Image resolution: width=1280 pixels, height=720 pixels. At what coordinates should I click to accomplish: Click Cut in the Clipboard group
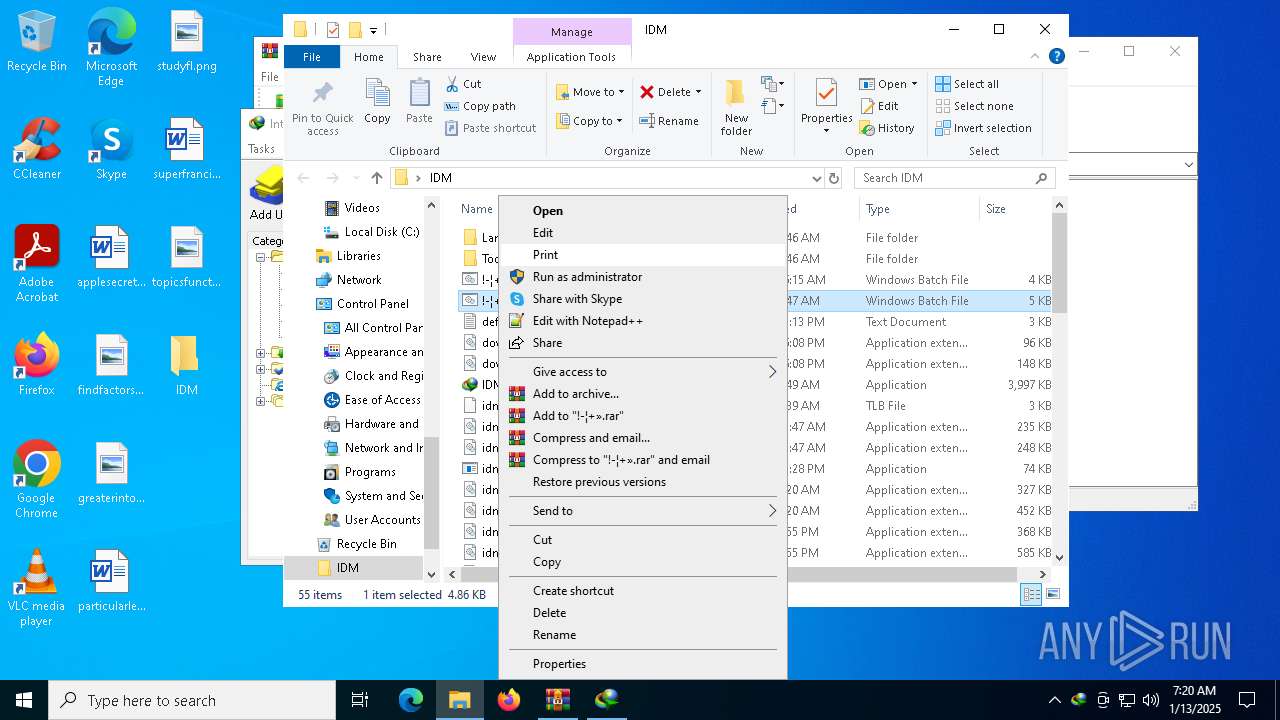464,84
